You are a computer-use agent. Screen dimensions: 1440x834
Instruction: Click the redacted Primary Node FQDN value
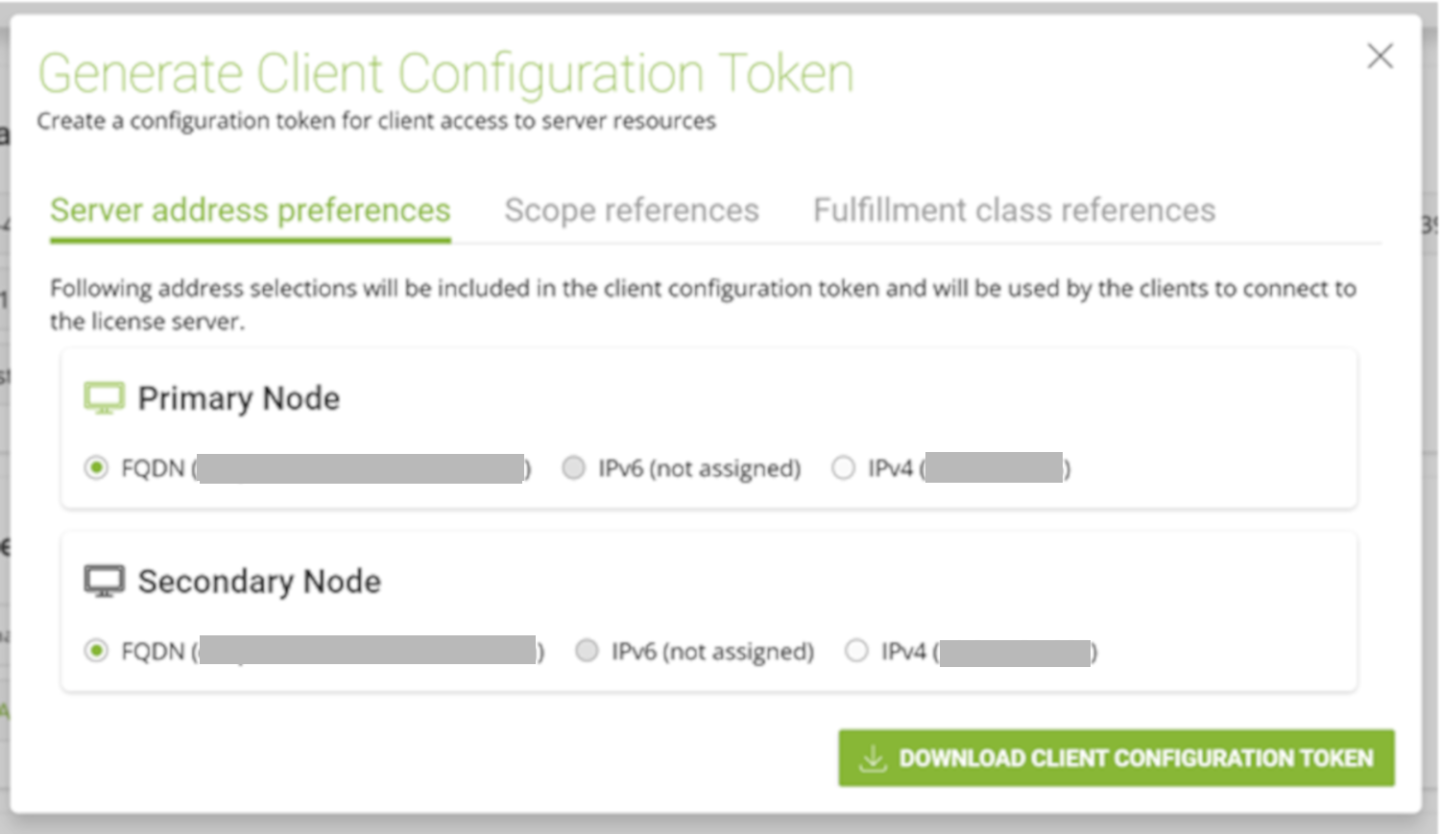coord(360,468)
